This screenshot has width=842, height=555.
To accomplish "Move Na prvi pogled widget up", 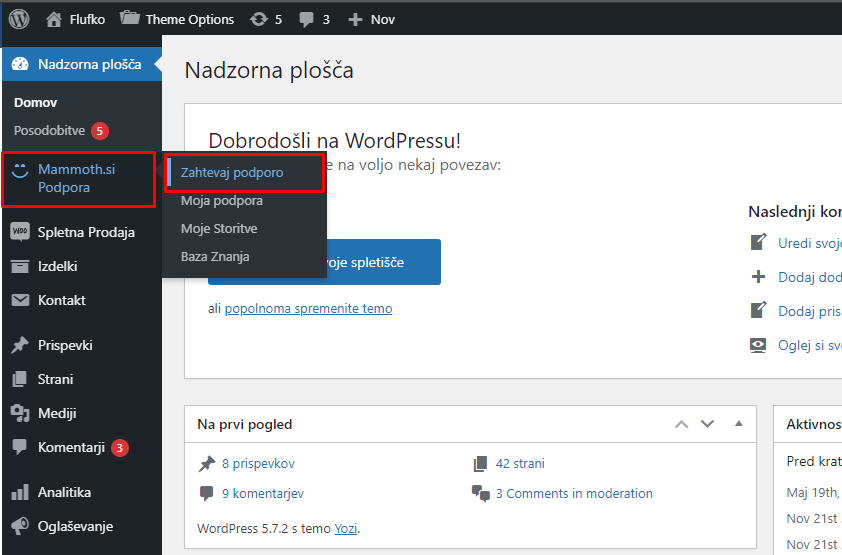I will coord(681,424).
